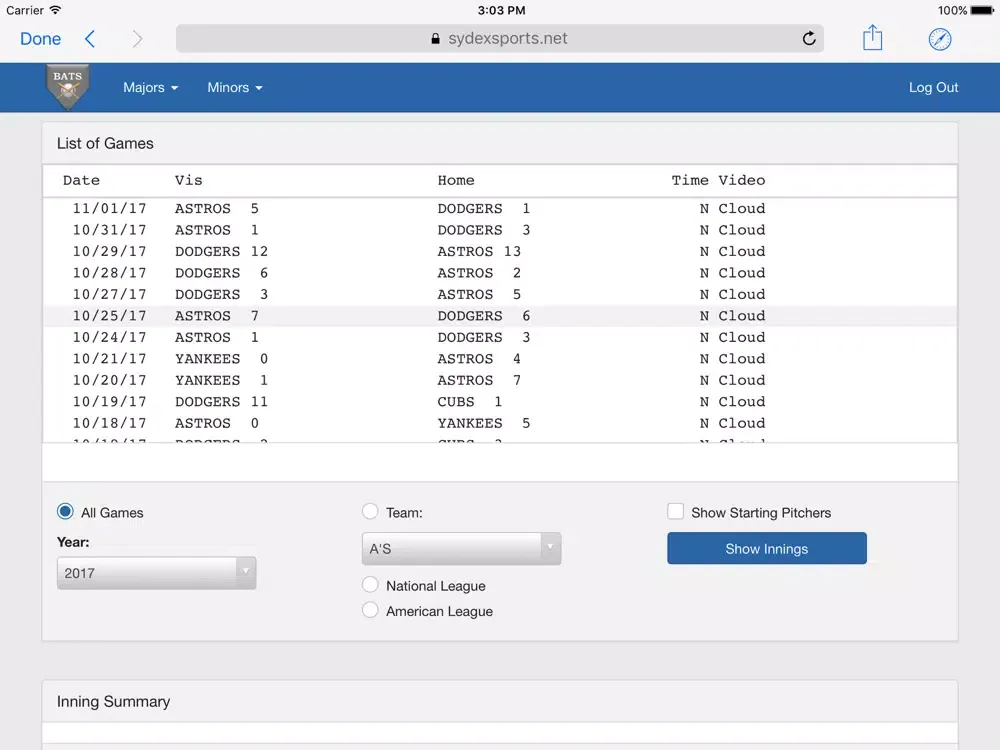Click the Log Out link
Screen dimensions: 1000x750
tap(933, 87)
